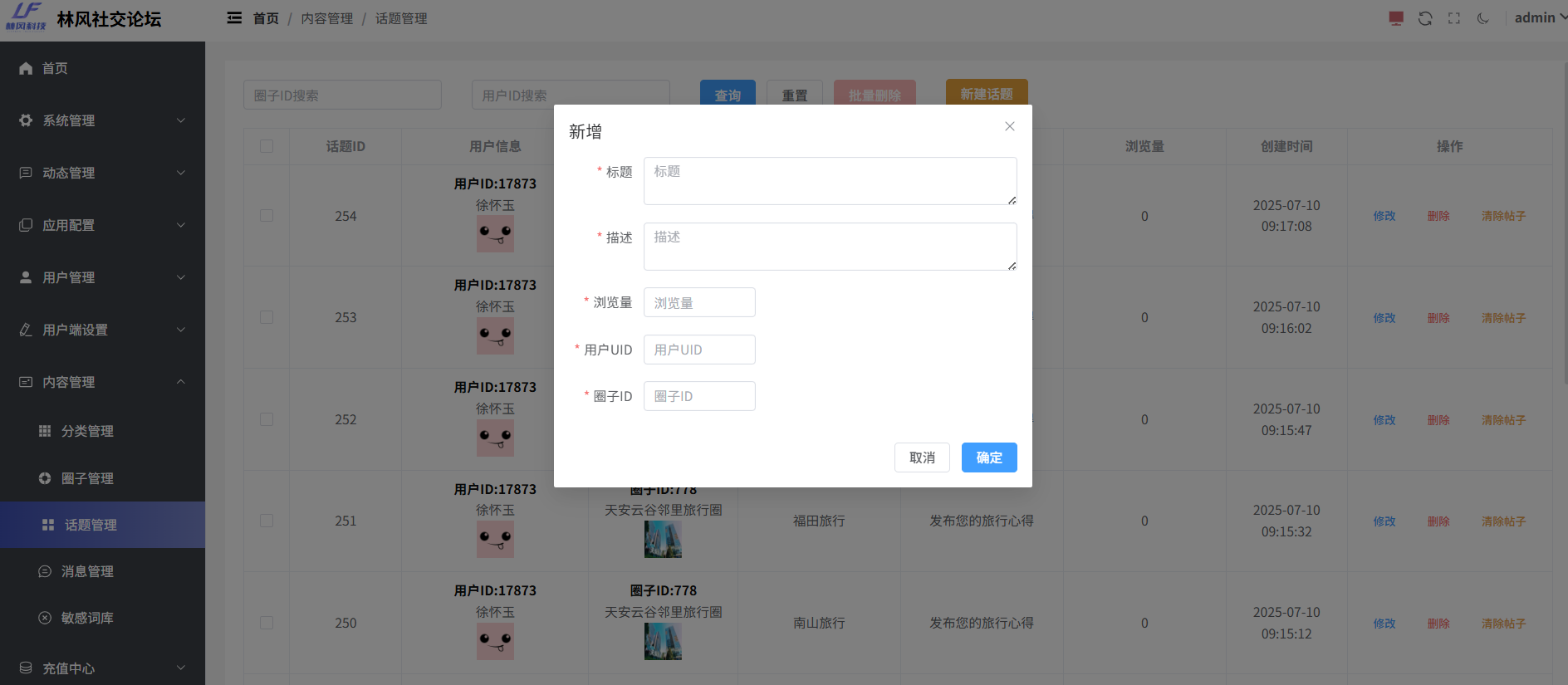
Task: Click the LF logo icon
Action: pyautogui.click(x=26, y=17)
